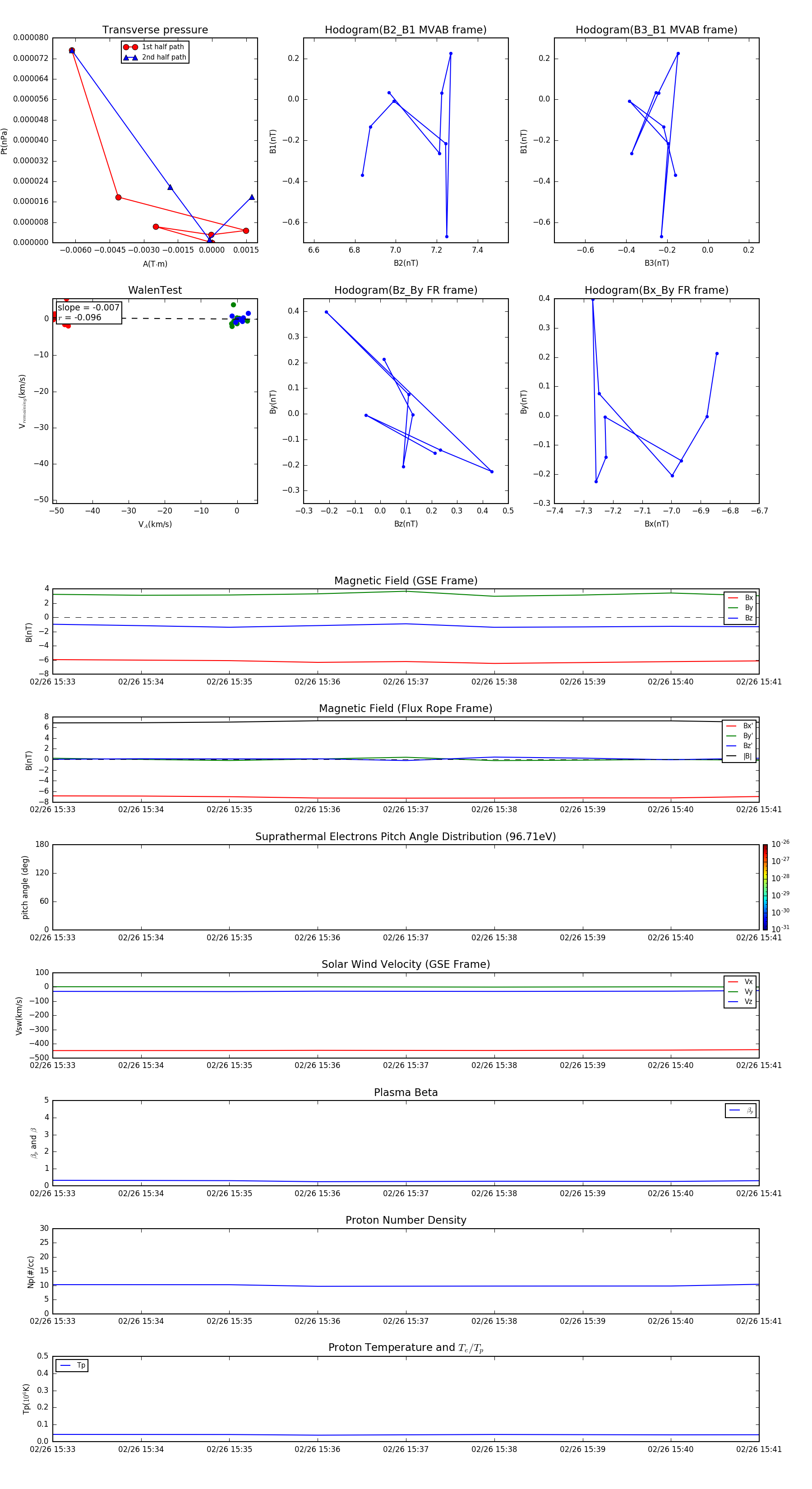
Task: Click the 'Tp(10^6K)' y-axis label
Action: click(x=26, y=1399)
